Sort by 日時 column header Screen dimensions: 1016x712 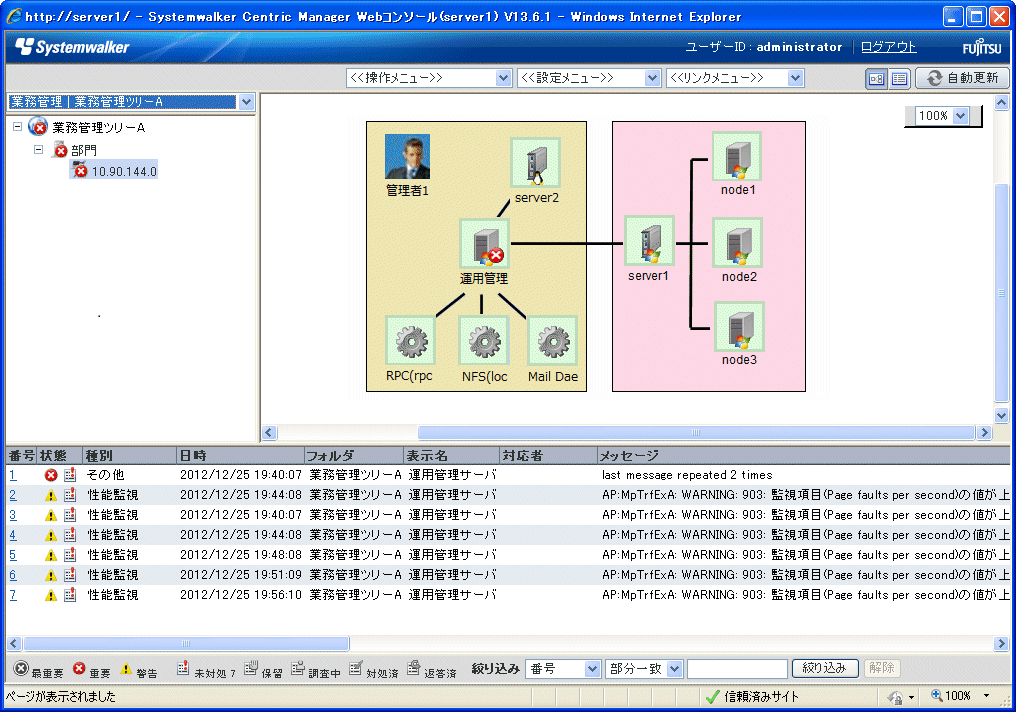pos(240,455)
